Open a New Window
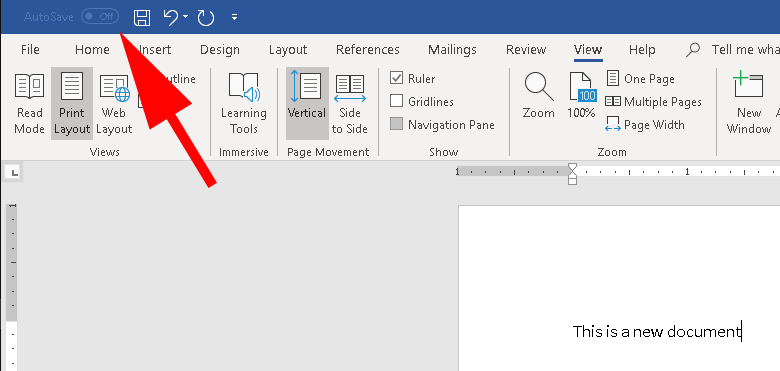The width and height of the screenshot is (780, 371). (x=749, y=103)
